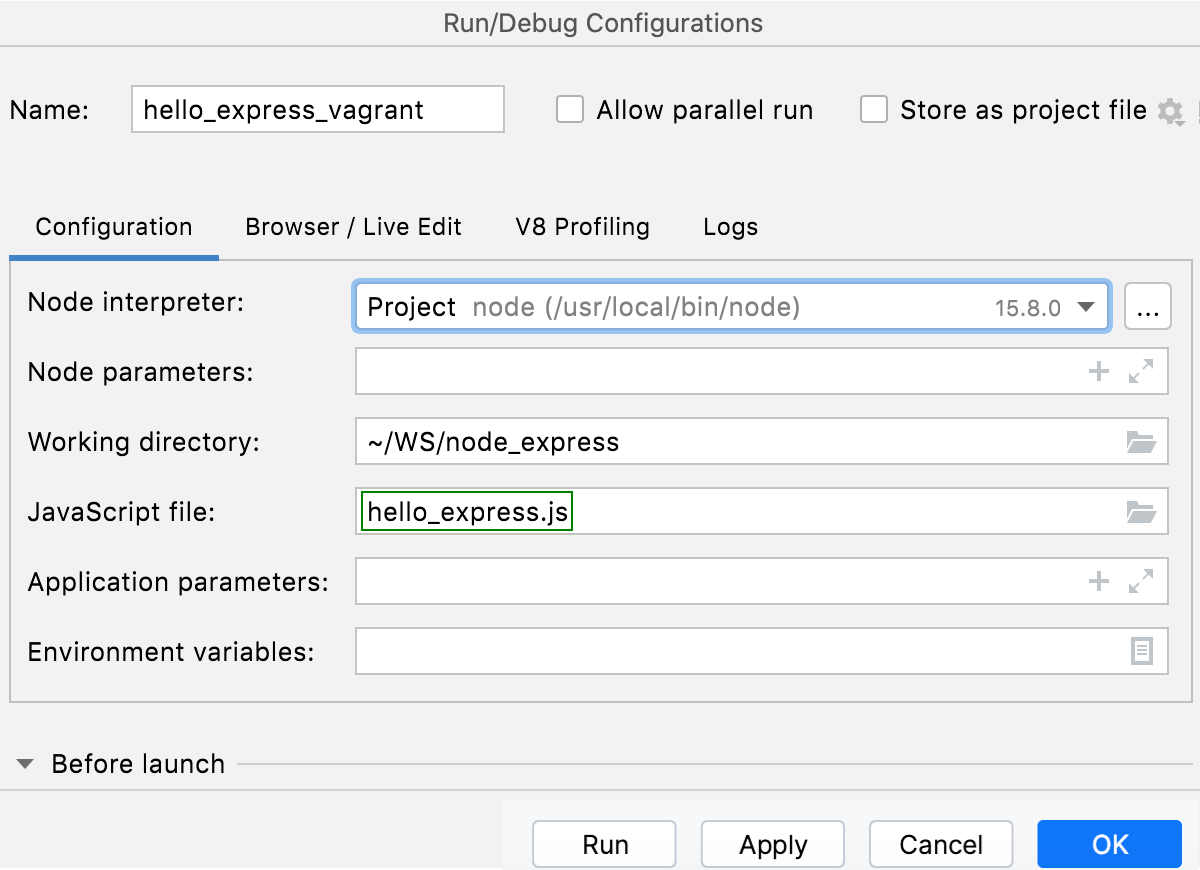The height and width of the screenshot is (870, 1200).
Task: Click inside the Name field showing hello_express_vagrant
Action: pos(317,110)
